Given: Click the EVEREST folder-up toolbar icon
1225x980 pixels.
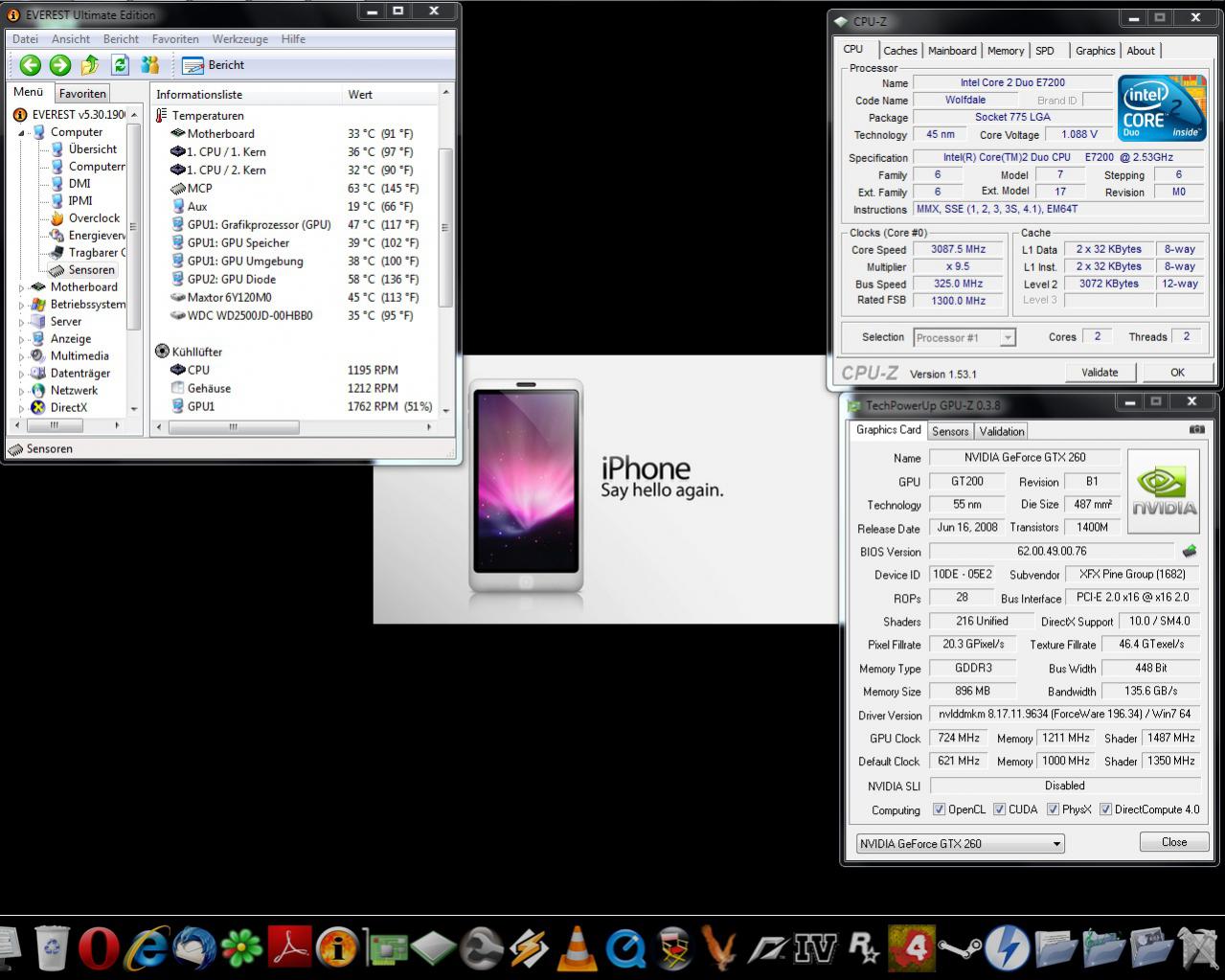Looking at the screenshot, I should coord(90,65).
